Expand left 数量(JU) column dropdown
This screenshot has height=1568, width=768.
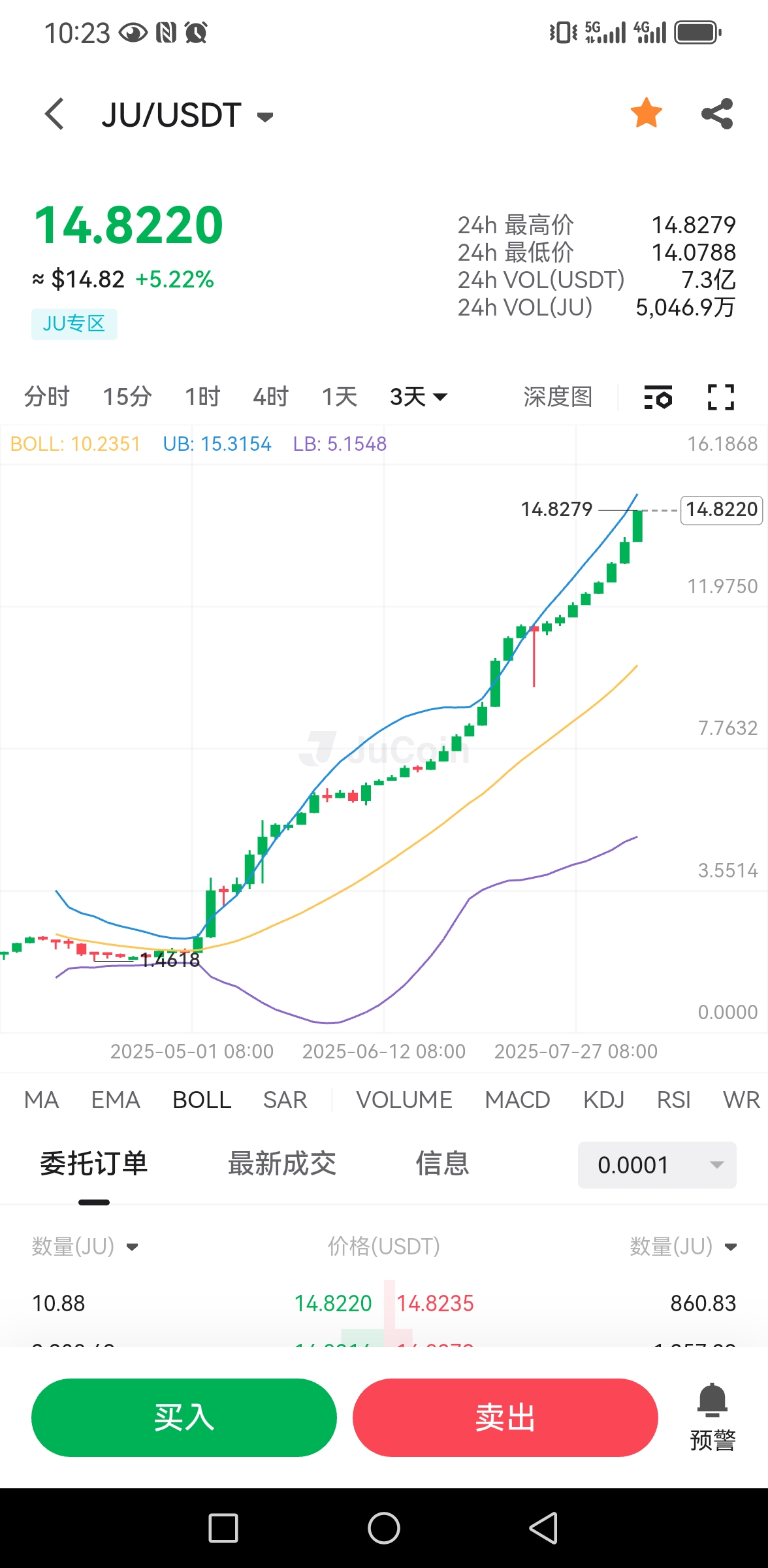[x=85, y=1247]
